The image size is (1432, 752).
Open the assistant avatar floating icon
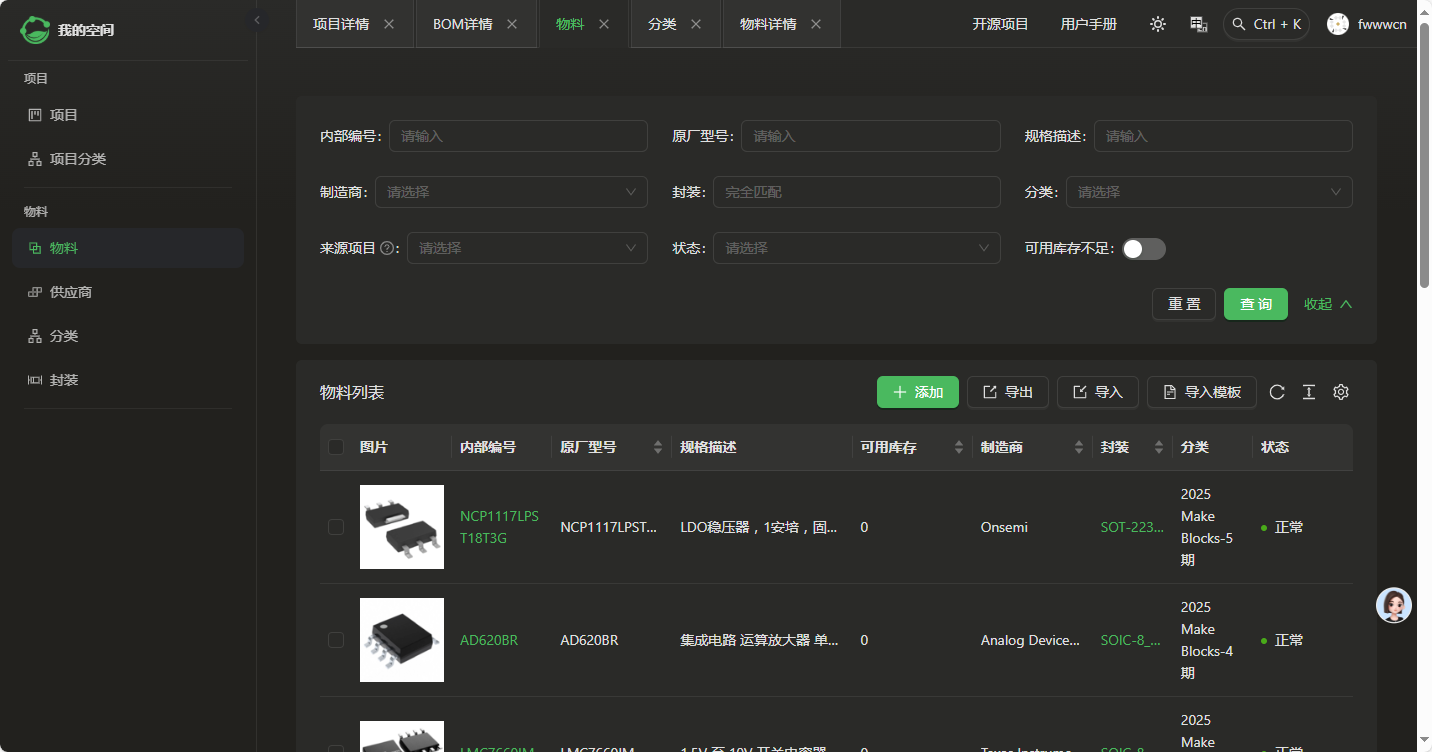(1393, 605)
